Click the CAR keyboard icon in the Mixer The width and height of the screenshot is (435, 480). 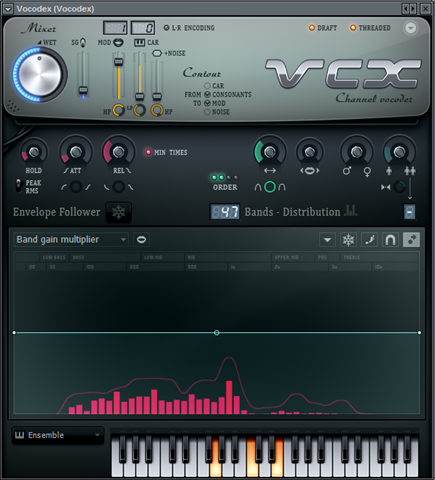tap(139, 42)
